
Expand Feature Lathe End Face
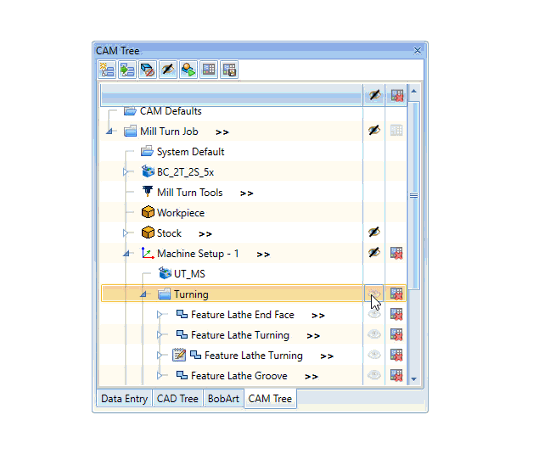point(159,315)
